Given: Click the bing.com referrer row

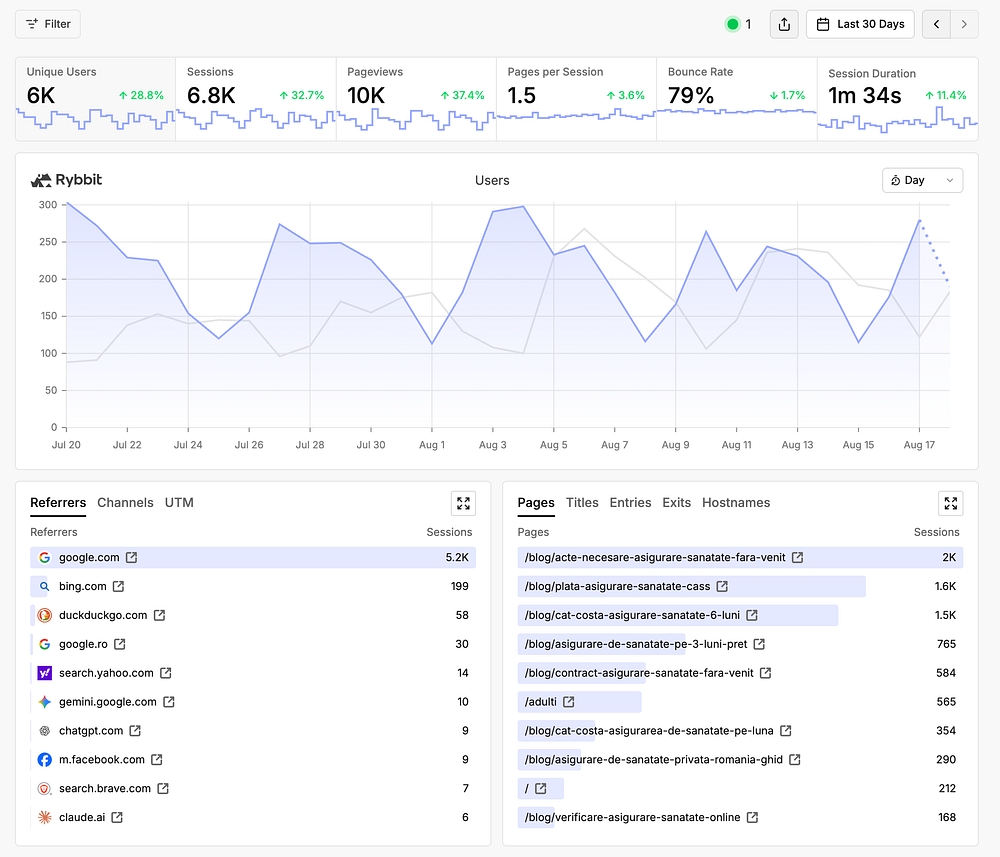Looking at the screenshot, I should click(x=253, y=586).
